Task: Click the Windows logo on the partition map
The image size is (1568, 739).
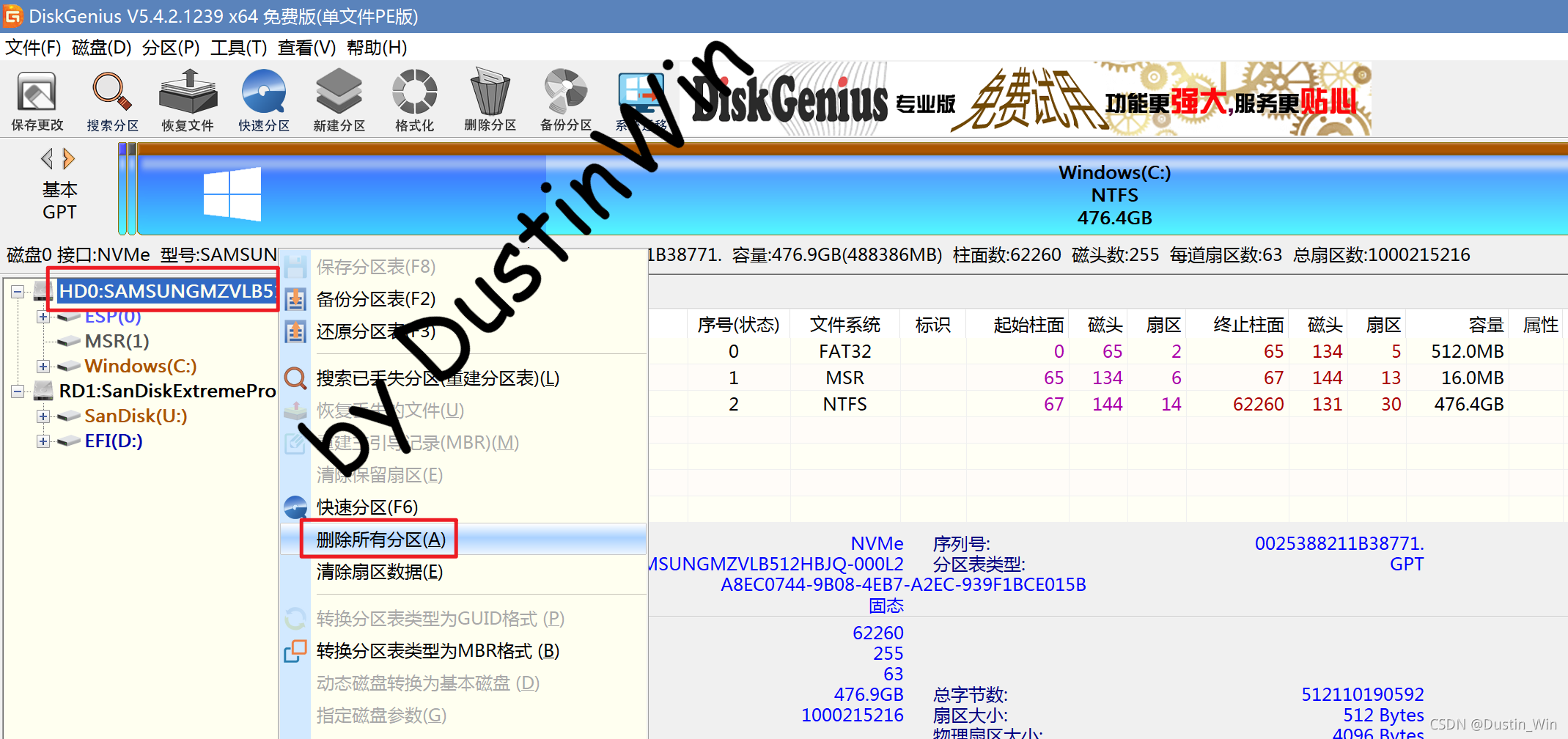Action: [232, 194]
